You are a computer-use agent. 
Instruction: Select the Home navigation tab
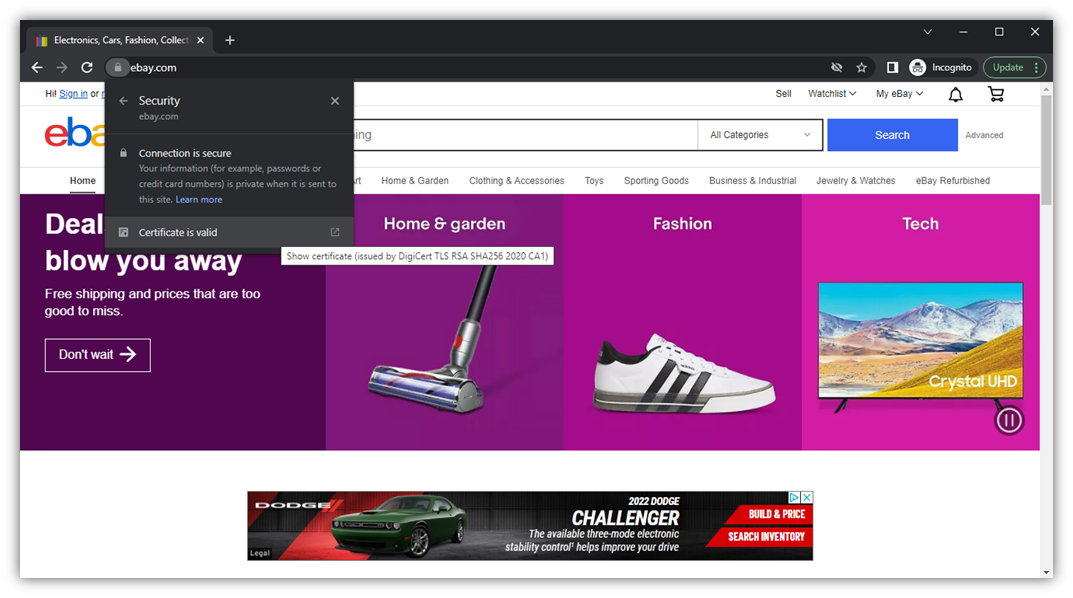tap(83, 181)
